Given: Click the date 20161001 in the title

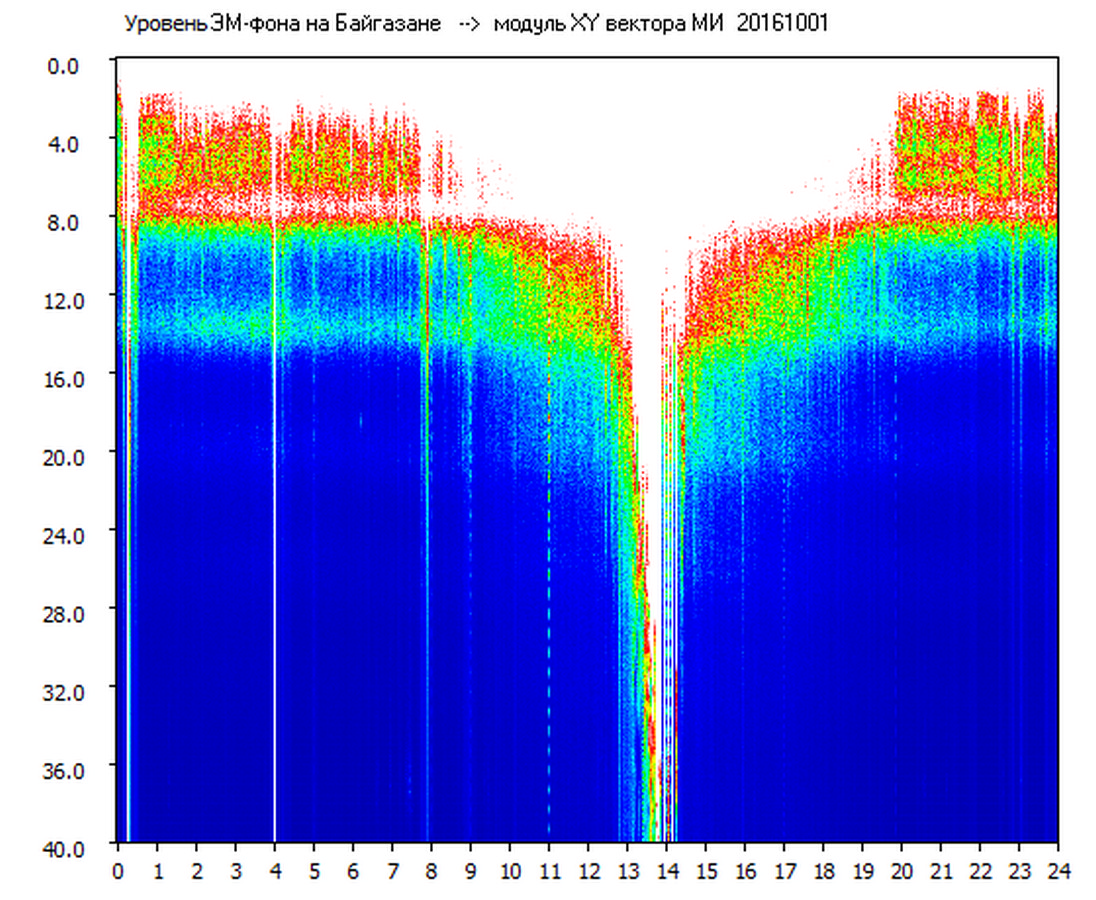Looking at the screenshot, I should 783,24.
